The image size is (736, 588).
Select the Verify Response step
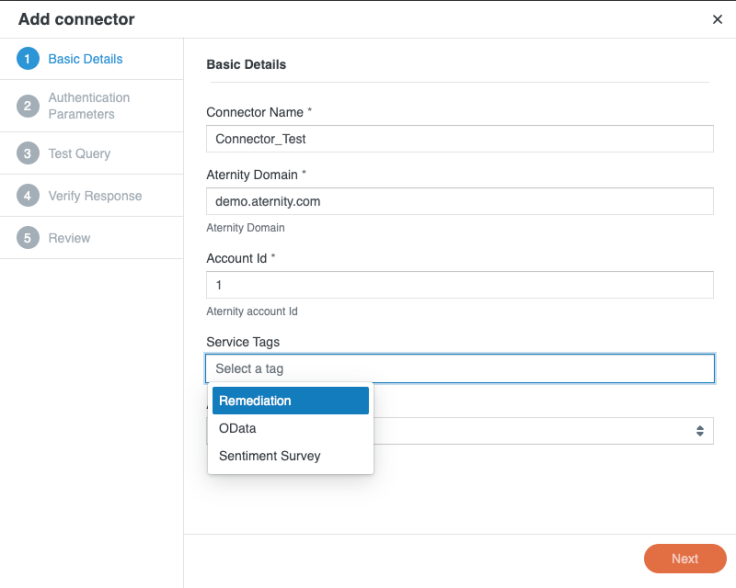(95, 196)
